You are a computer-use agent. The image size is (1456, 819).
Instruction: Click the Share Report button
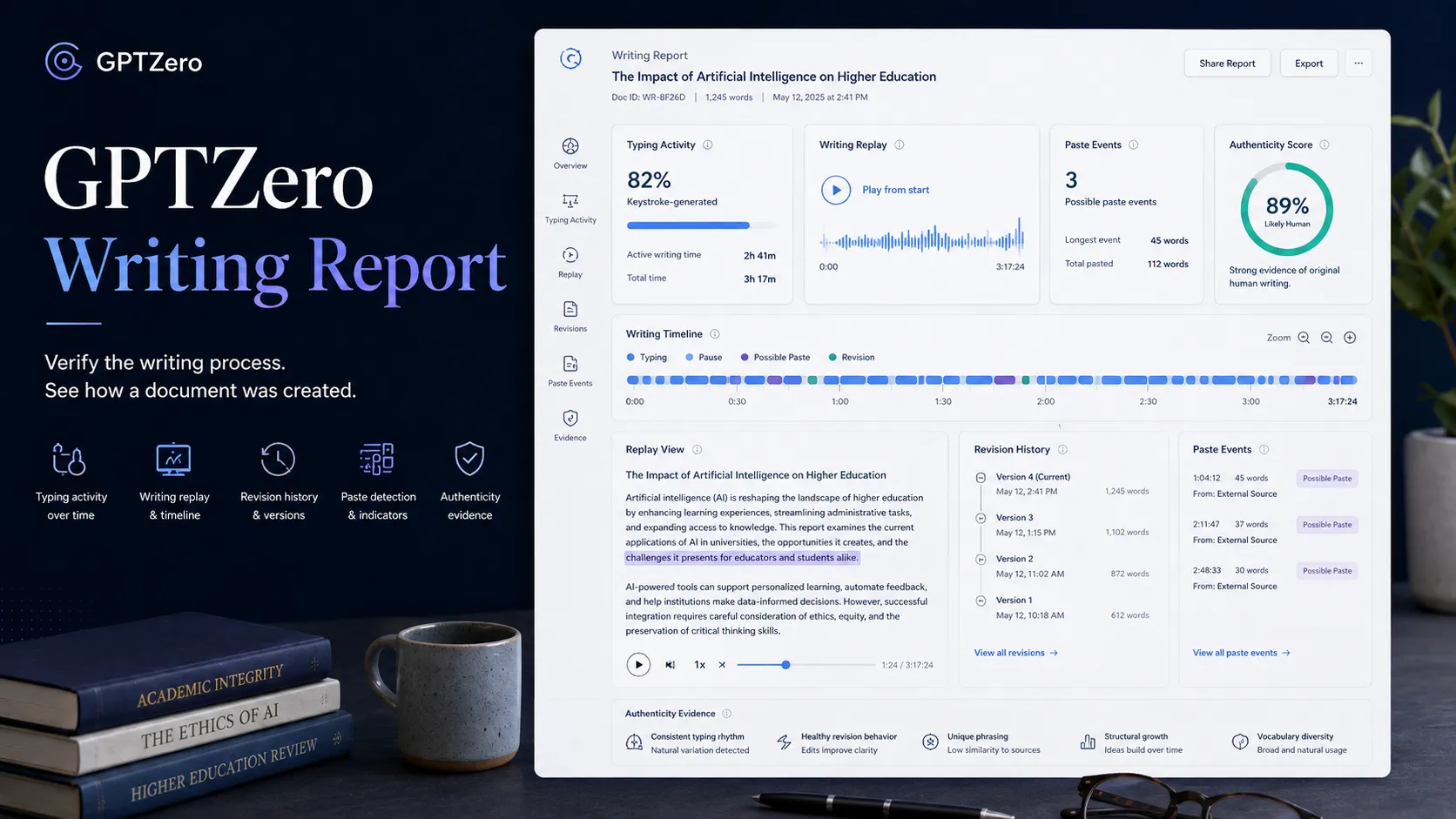[1227, 64]
